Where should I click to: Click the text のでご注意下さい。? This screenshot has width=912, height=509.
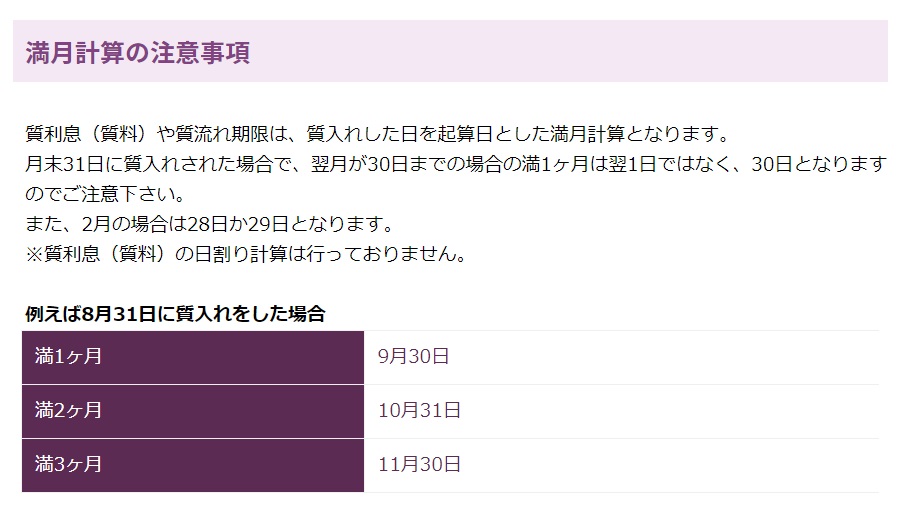[105, 194]
